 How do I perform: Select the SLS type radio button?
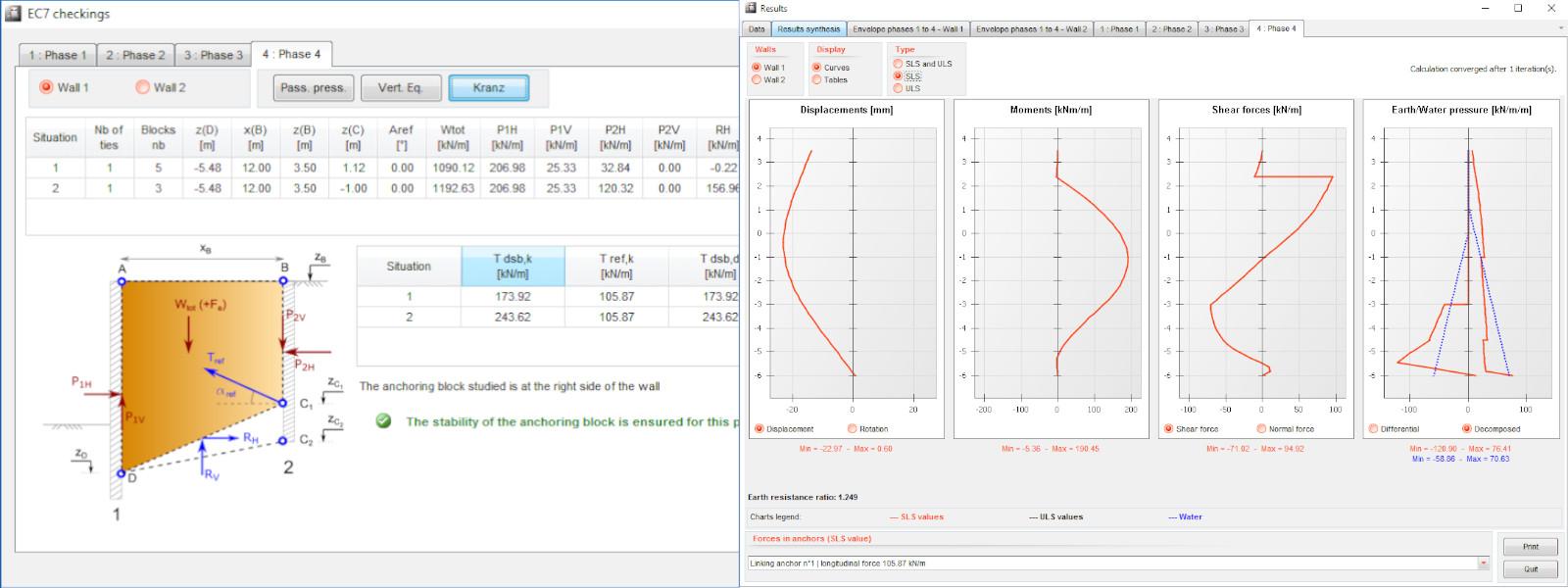tap(898, 75)
